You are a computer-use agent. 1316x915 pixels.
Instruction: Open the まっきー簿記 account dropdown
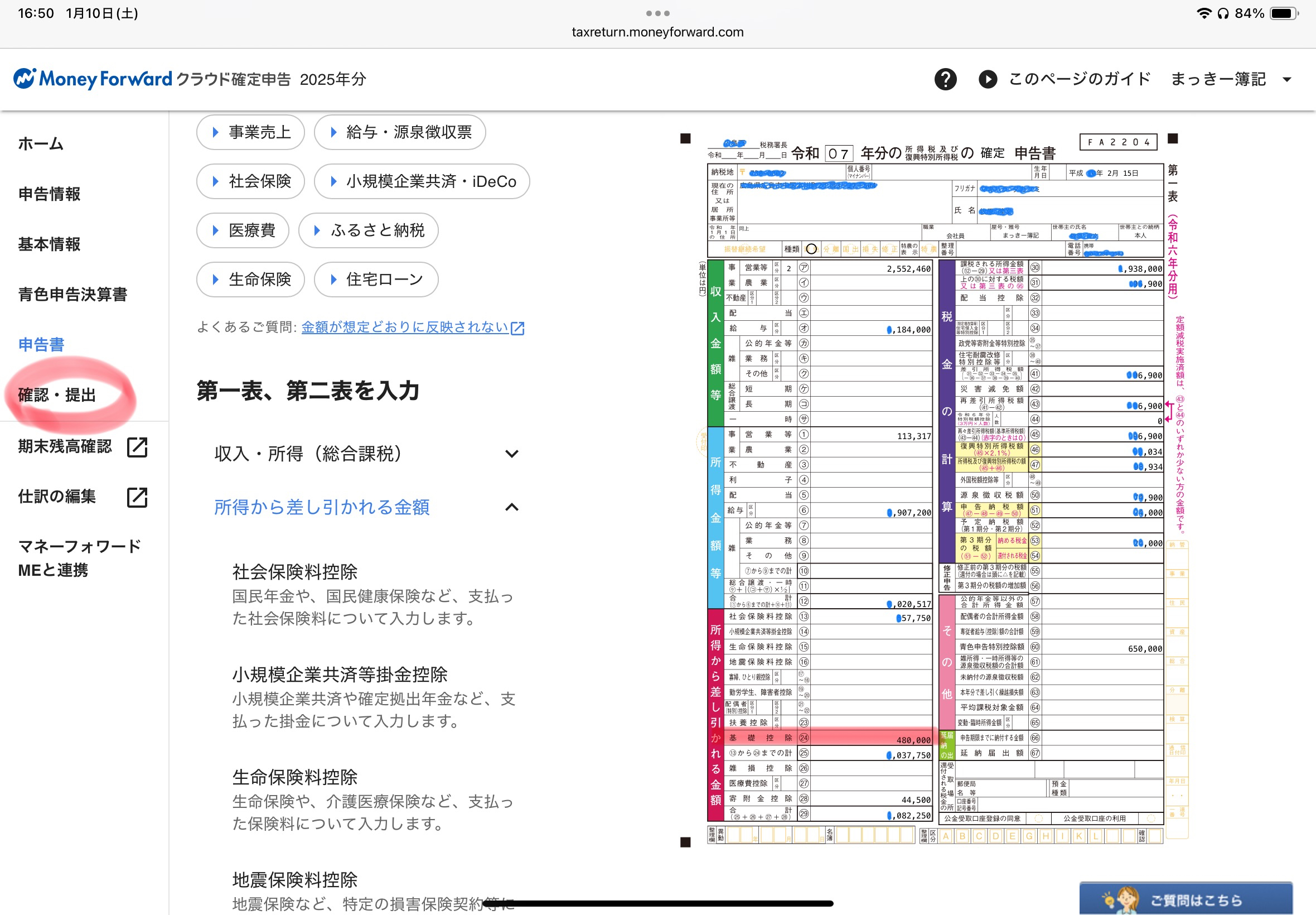click(x=1231, y=79)
